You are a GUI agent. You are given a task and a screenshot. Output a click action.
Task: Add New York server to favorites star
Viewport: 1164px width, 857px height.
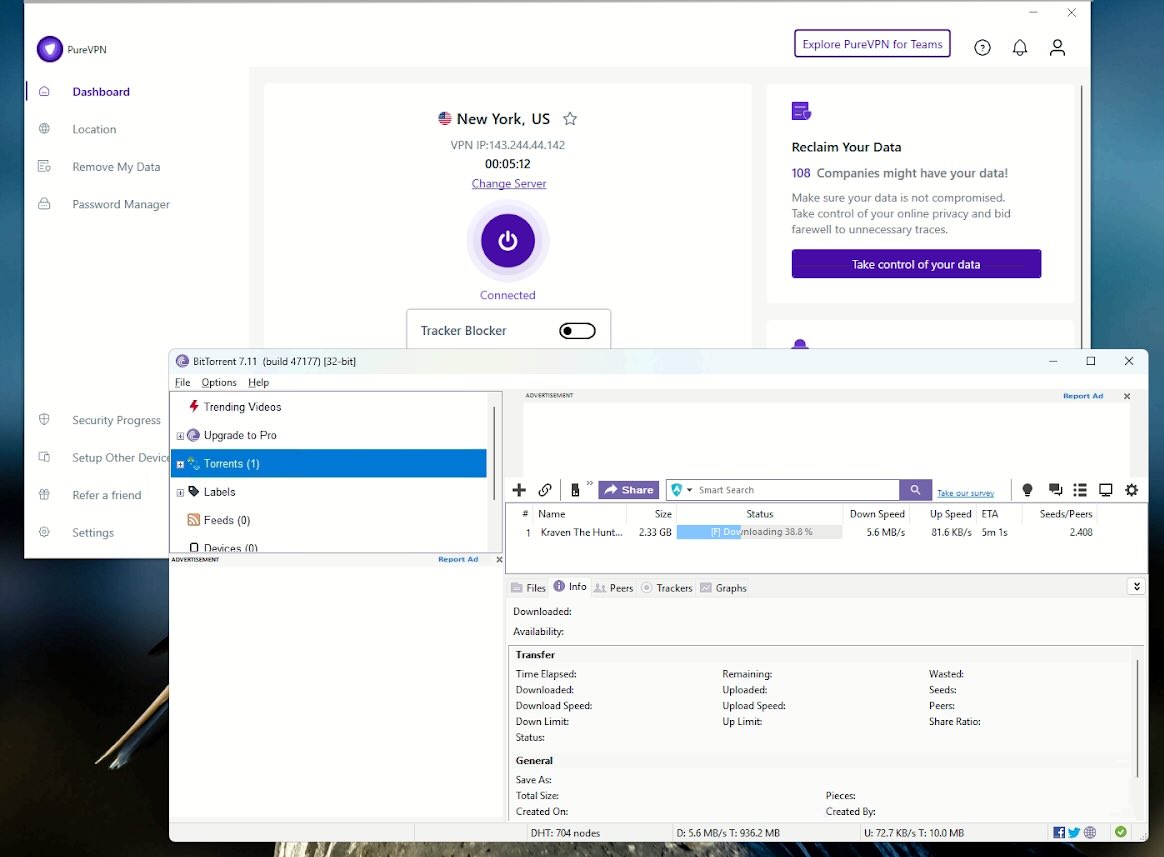(x=570, y=119)
